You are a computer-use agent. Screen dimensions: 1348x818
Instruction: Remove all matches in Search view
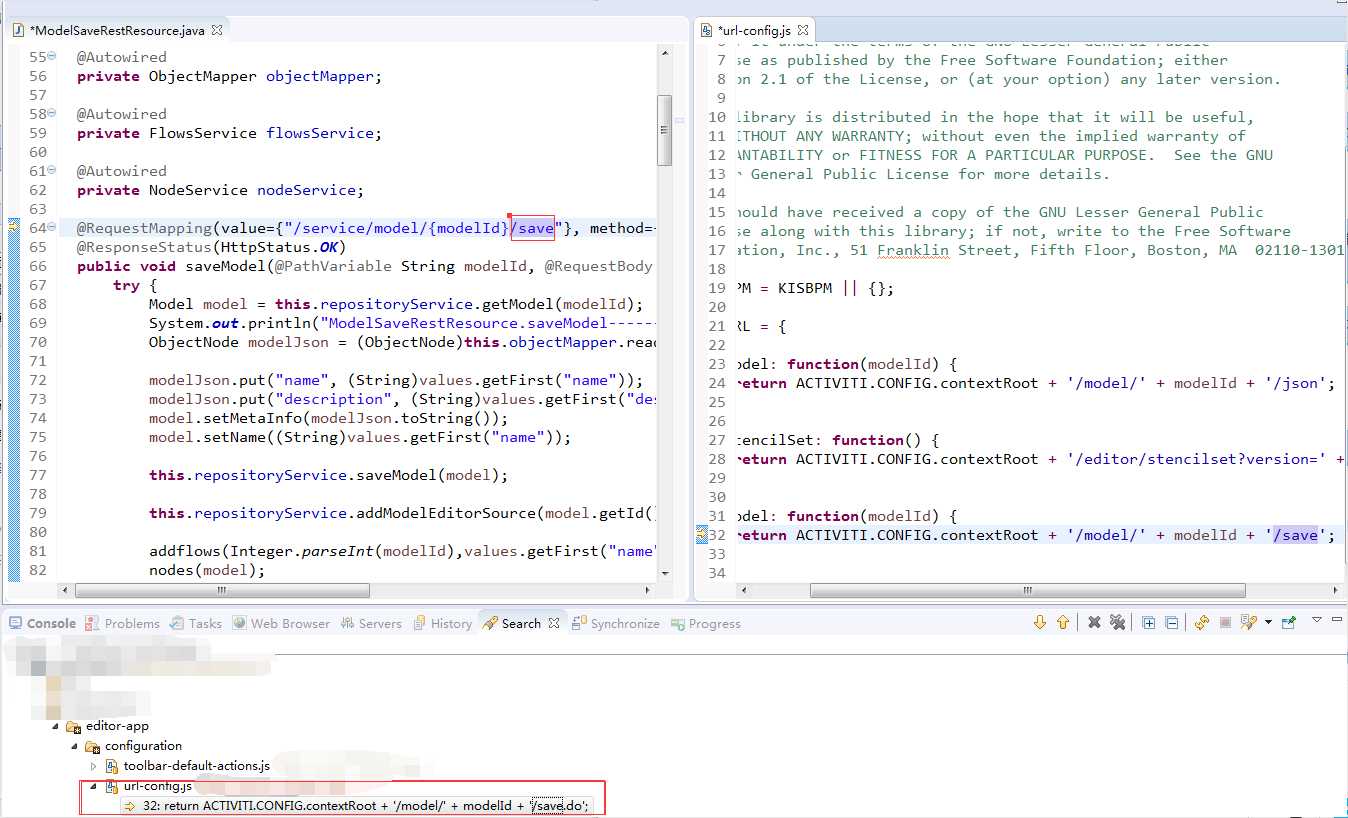pyautogui.click(x=1118, y=622)
